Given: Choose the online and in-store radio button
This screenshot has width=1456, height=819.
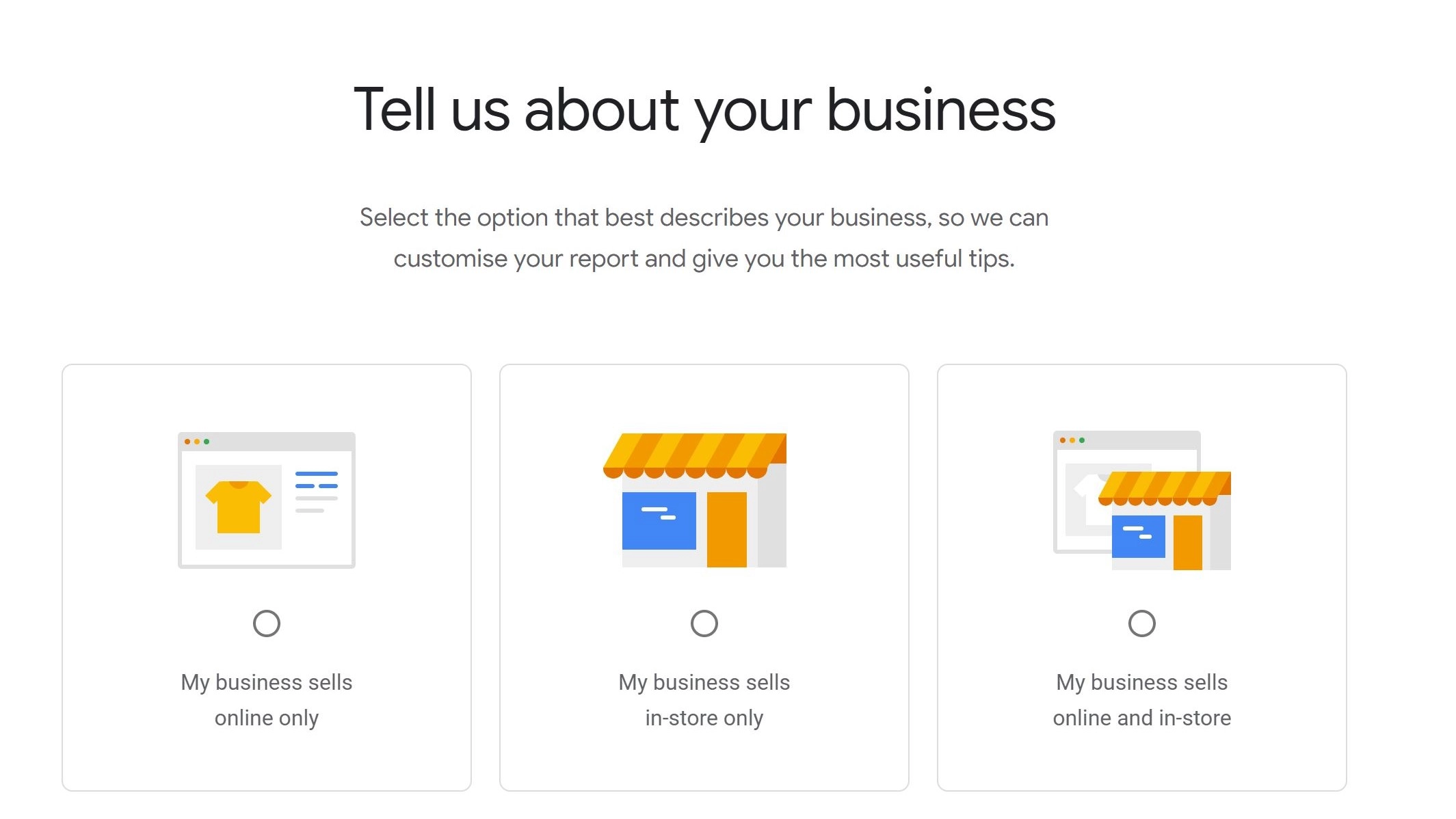Looking at the screenshot, I should (x=1142, y=623).
